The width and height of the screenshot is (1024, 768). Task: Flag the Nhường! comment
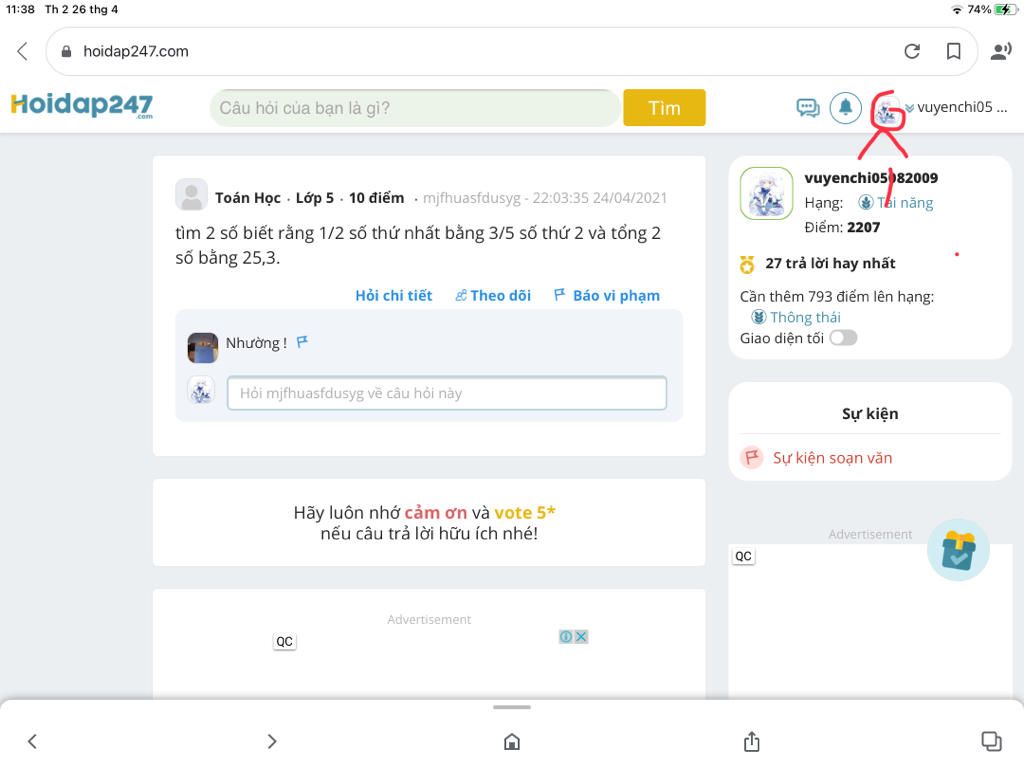(x=302, y=342)
